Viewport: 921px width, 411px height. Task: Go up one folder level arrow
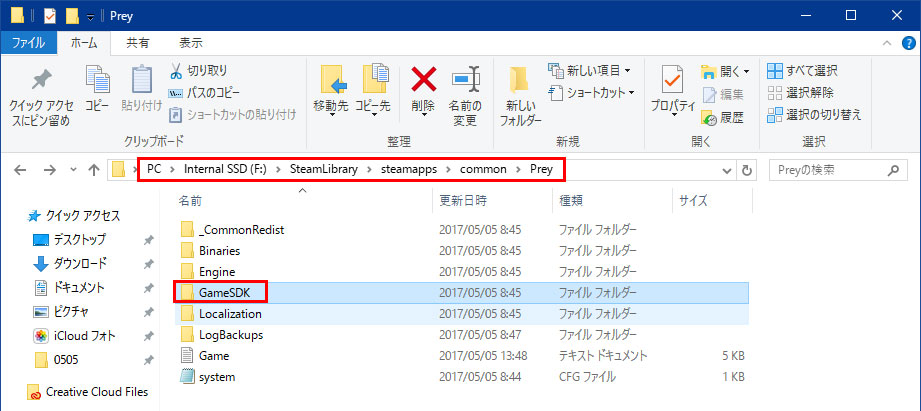(93, 170)
